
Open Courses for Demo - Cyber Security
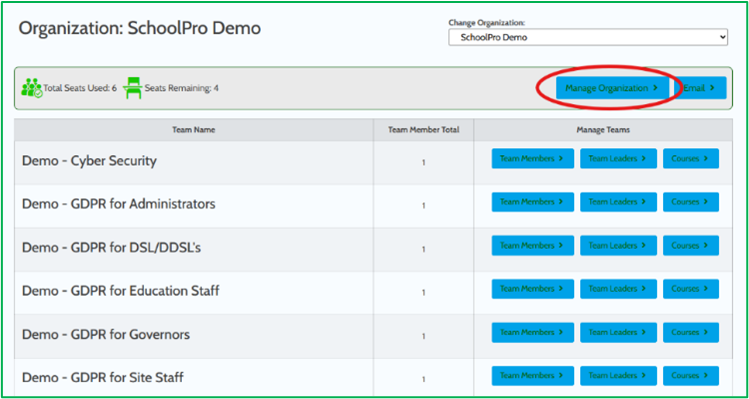click(691, 159)
